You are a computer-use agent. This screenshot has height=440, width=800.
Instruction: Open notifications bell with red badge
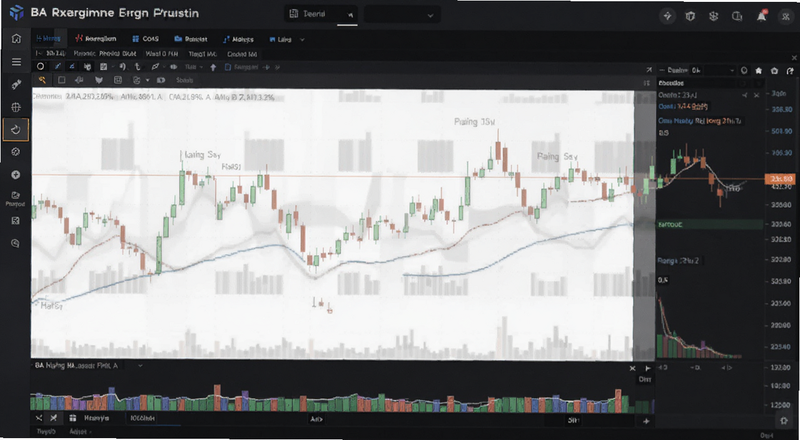coord(762,16)
